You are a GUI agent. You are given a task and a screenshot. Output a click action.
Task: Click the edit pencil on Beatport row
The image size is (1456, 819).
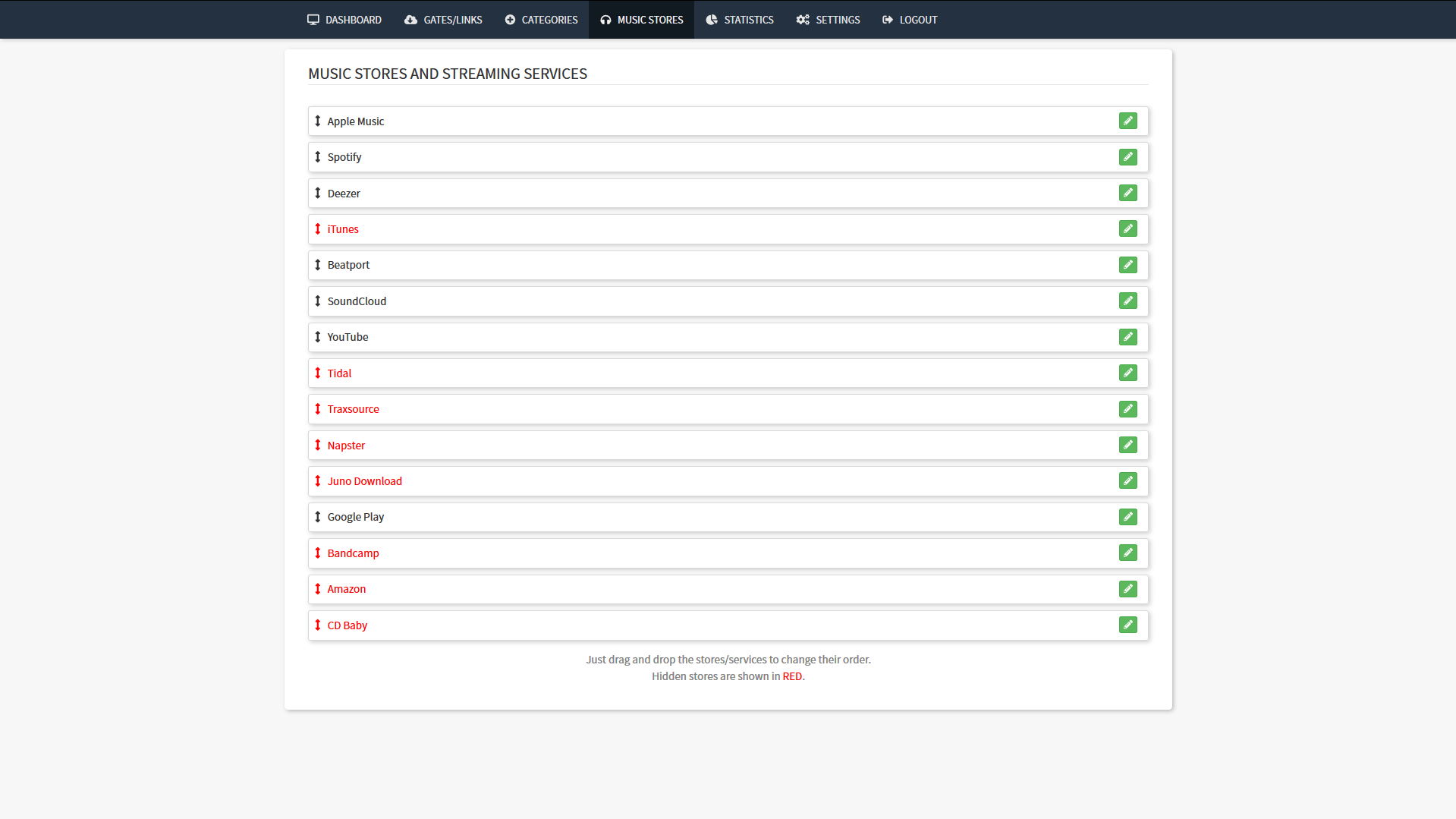coord(1127,265)
